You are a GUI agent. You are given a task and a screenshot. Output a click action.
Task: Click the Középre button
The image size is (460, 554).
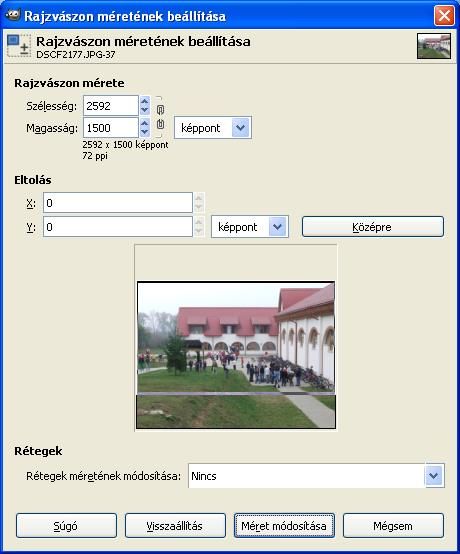tap(373, 227)
